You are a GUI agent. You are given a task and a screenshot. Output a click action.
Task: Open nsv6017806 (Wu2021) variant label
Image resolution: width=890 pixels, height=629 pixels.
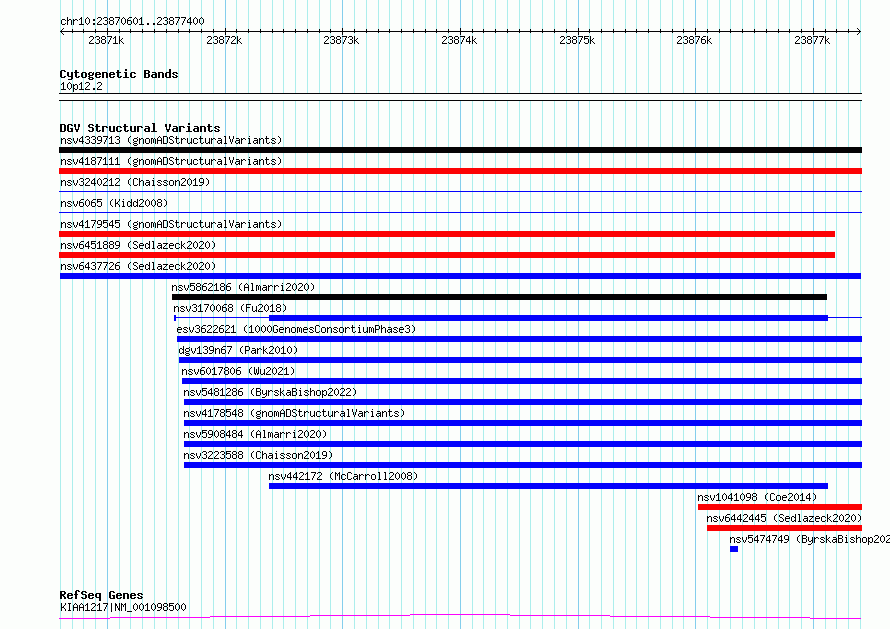(238, 371)
